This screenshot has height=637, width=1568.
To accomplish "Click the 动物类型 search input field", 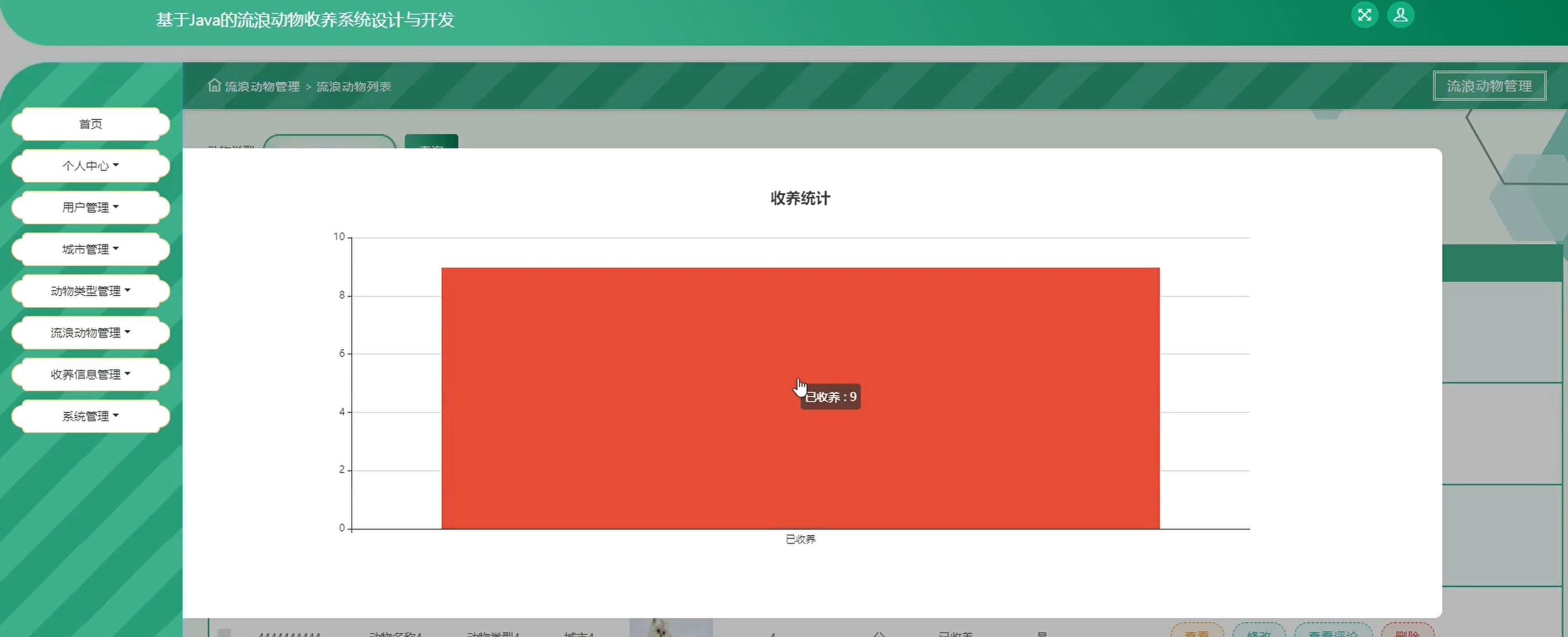I will coord(329,142).
